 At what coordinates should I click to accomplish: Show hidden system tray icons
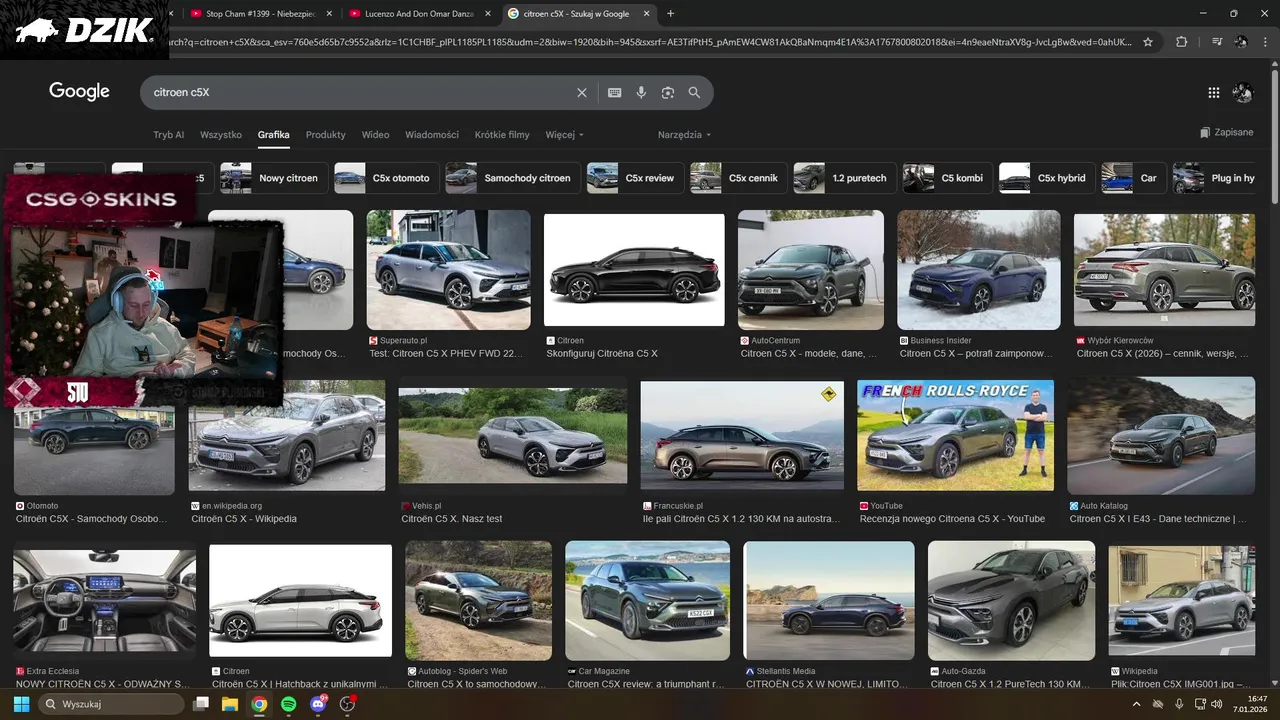1136,704
